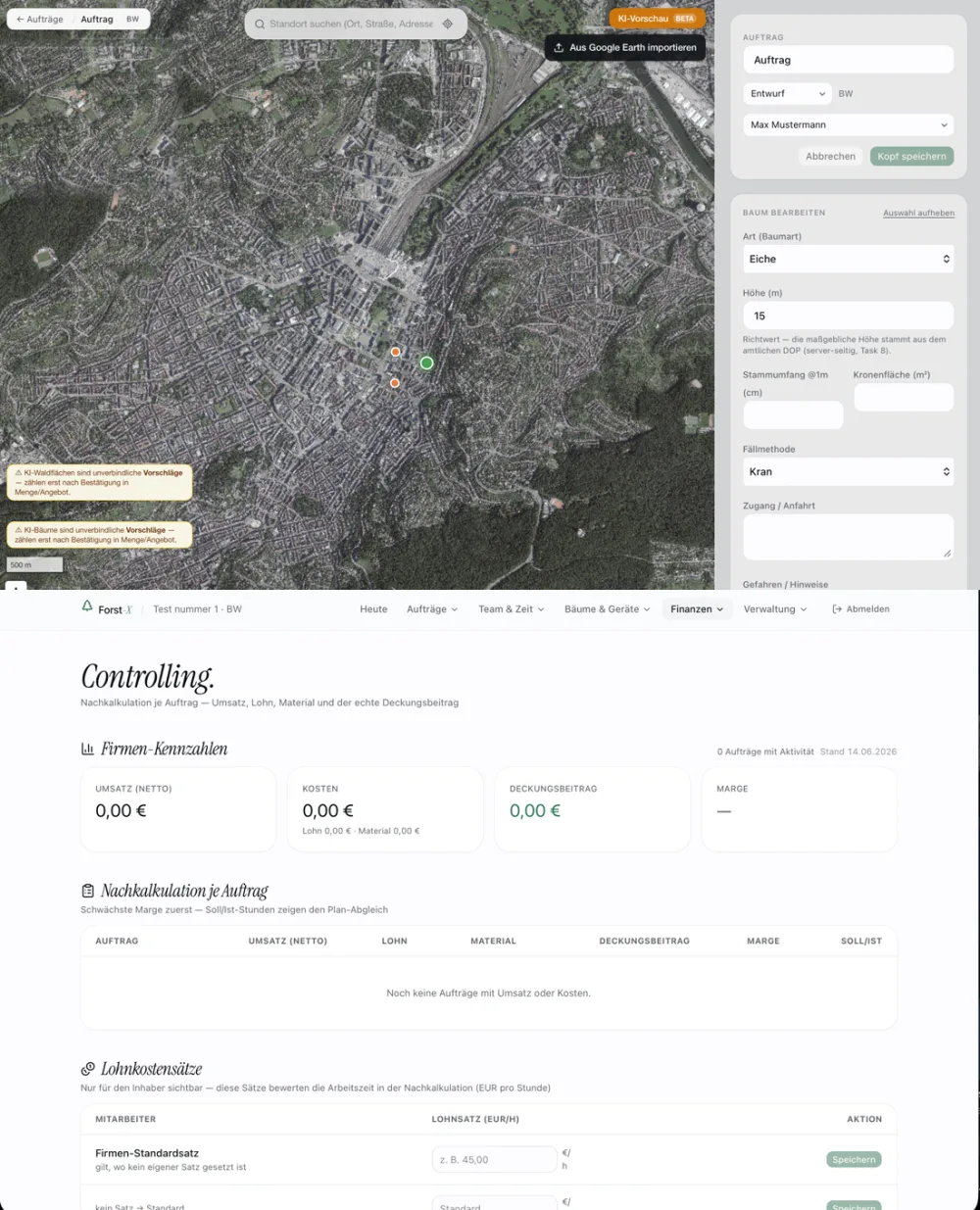Image resolution: width=980 pixels, height=1210 pixels.
Task: Click Kopf speichern button
Action: [911, 157]
